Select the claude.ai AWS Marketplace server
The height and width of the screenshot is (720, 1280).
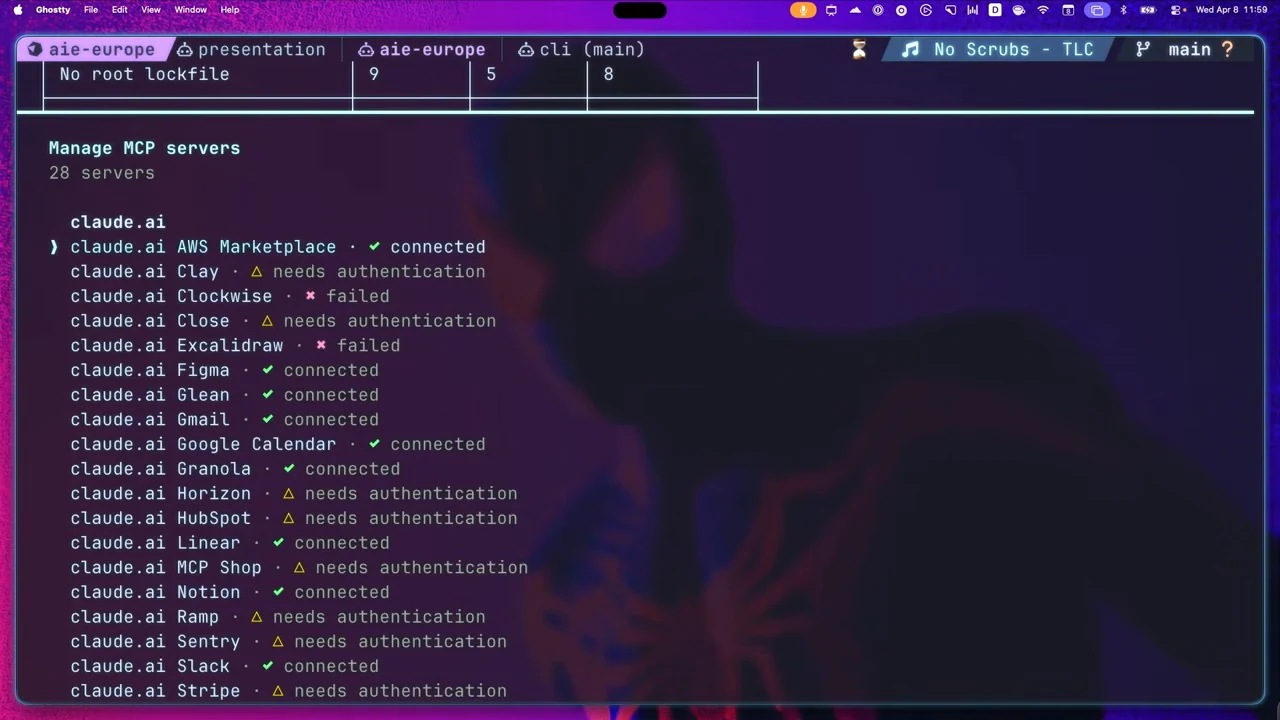(x=277, y=247)
